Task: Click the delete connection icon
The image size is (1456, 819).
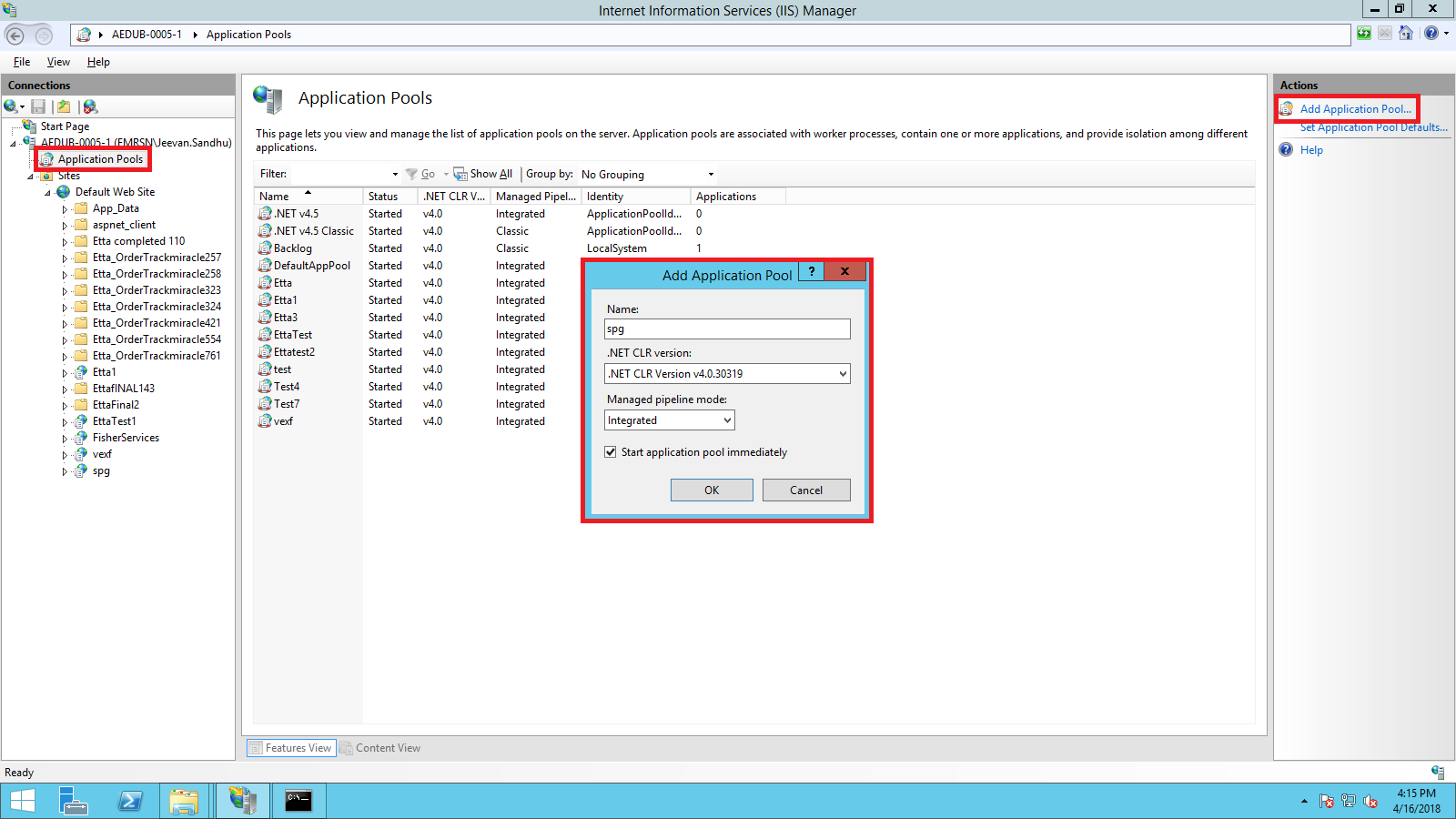Action: tap(90, 106)
